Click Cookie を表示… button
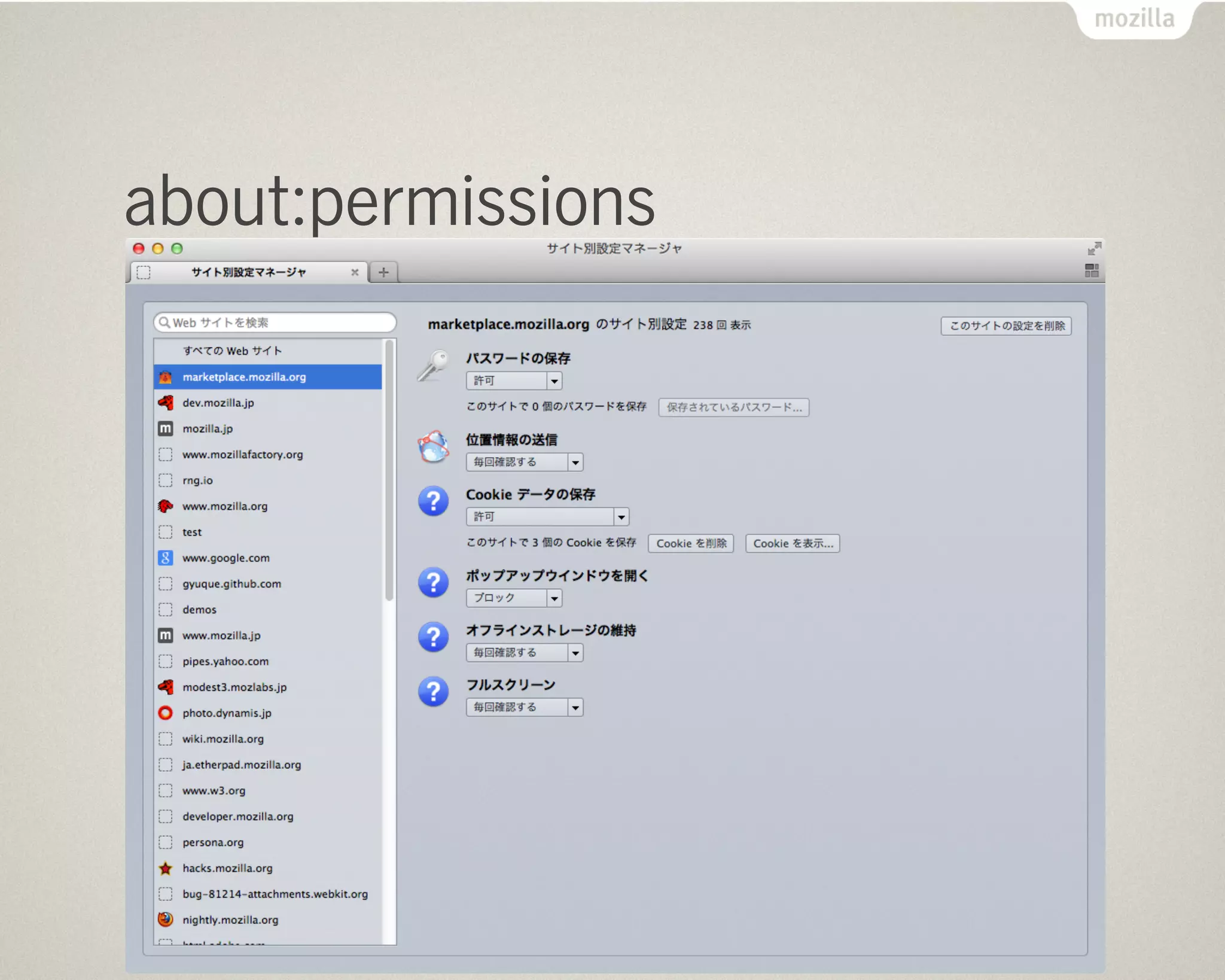 point(793,543)
